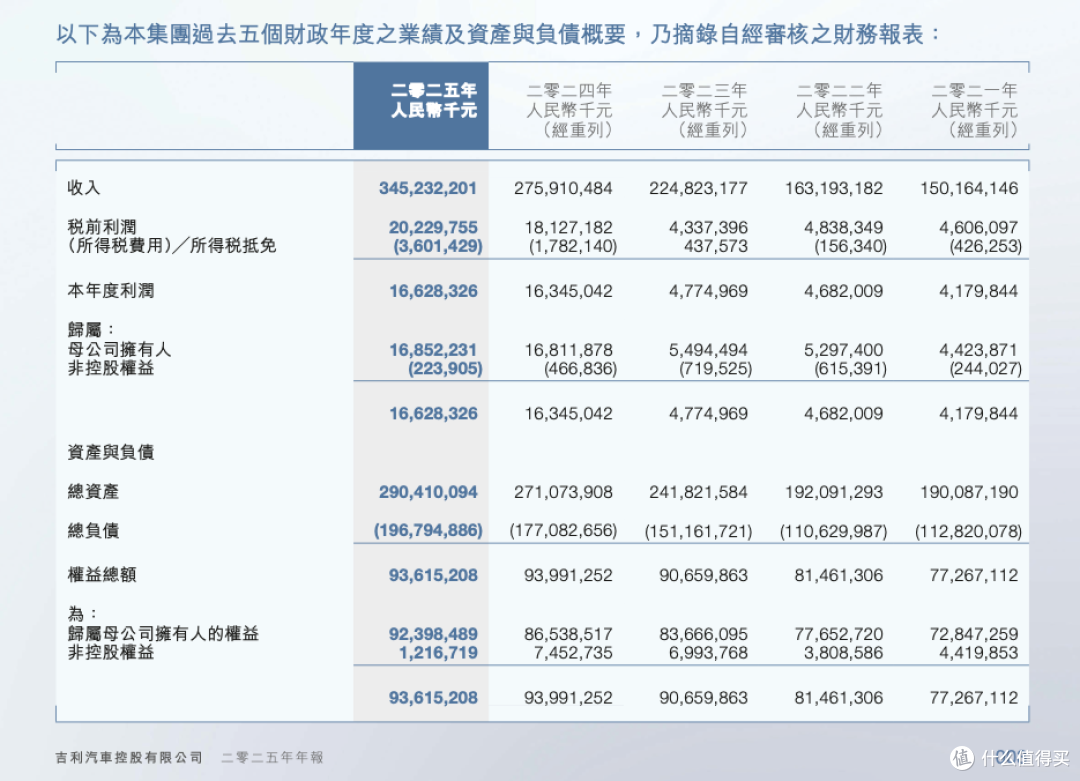Click pre-tax profit value 4,337,396
The width and height of the screenshot is (1080, 781).
(708, 227)
